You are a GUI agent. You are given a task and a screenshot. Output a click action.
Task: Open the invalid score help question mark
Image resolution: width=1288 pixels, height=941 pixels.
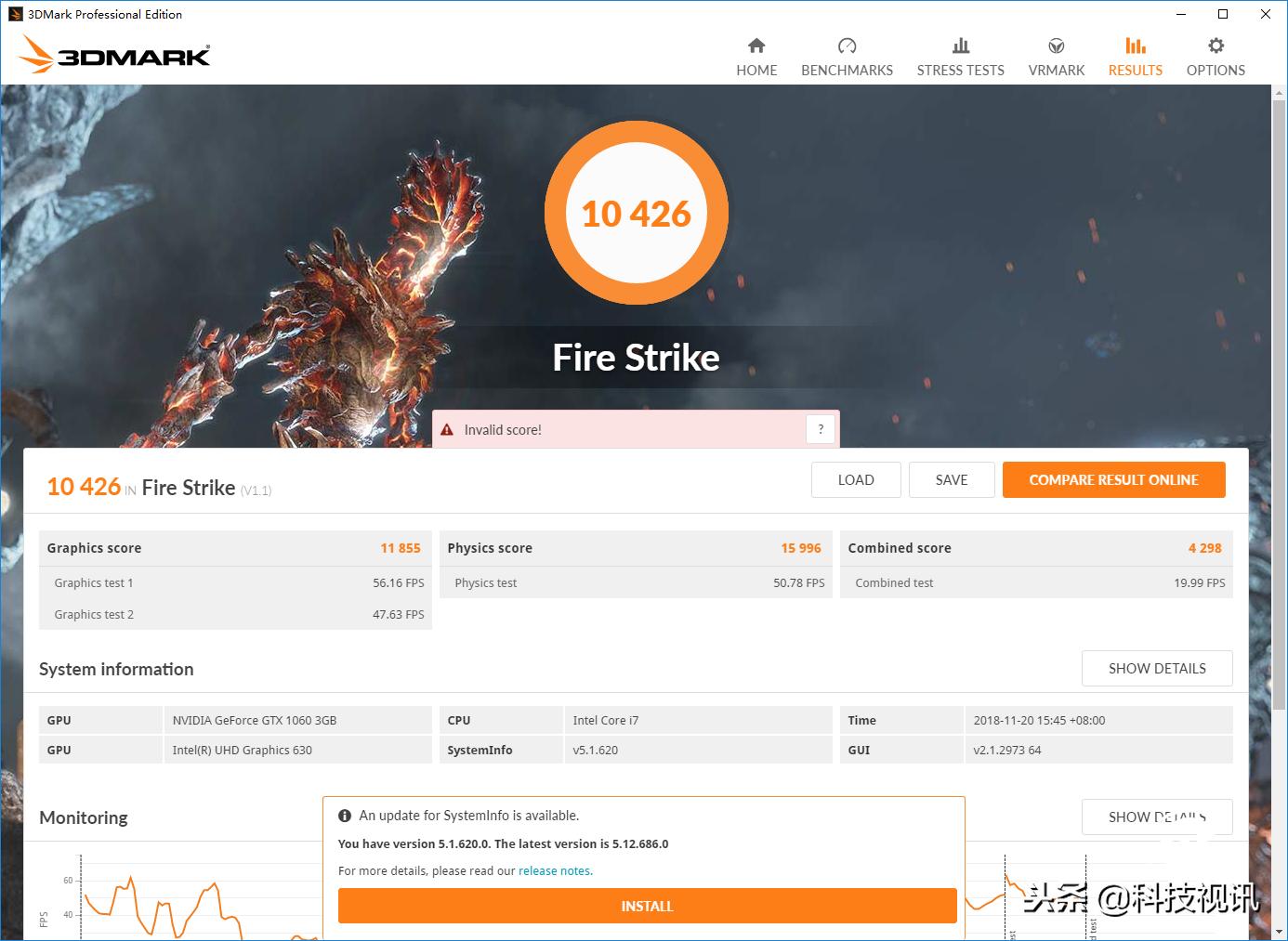(x=821, y=429)
